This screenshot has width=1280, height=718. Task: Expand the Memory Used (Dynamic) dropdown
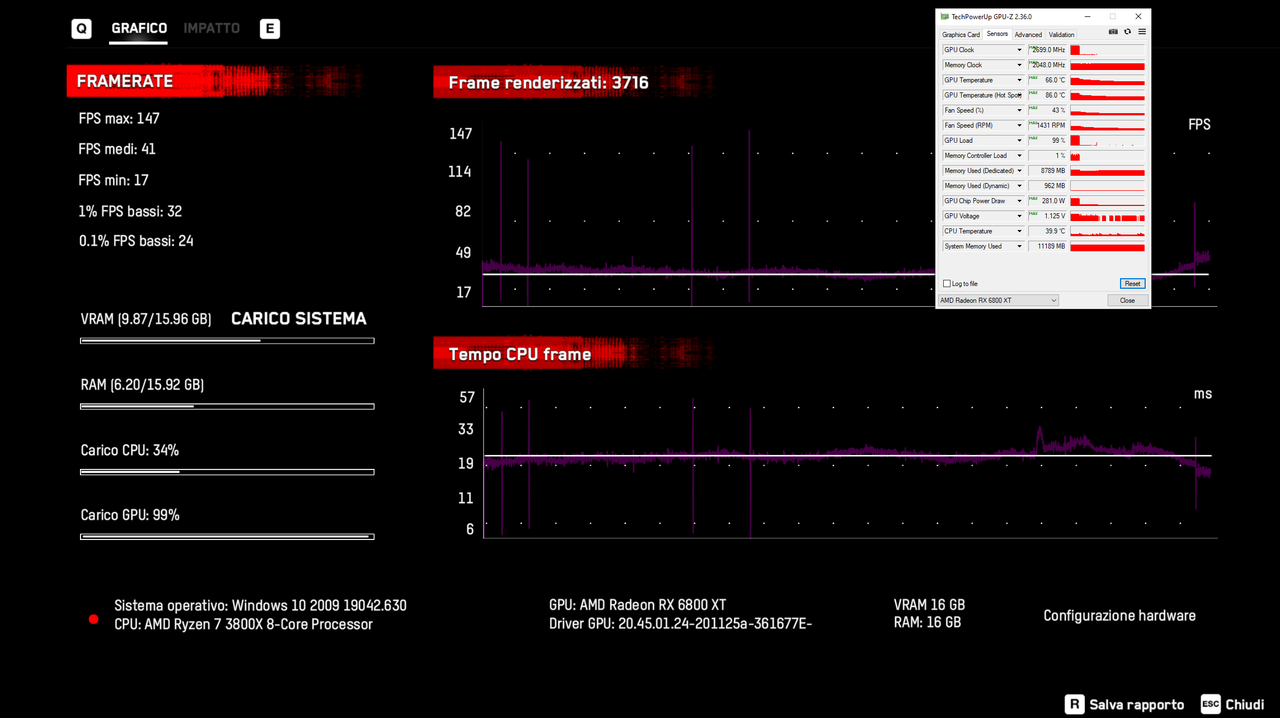[1019, 186]
